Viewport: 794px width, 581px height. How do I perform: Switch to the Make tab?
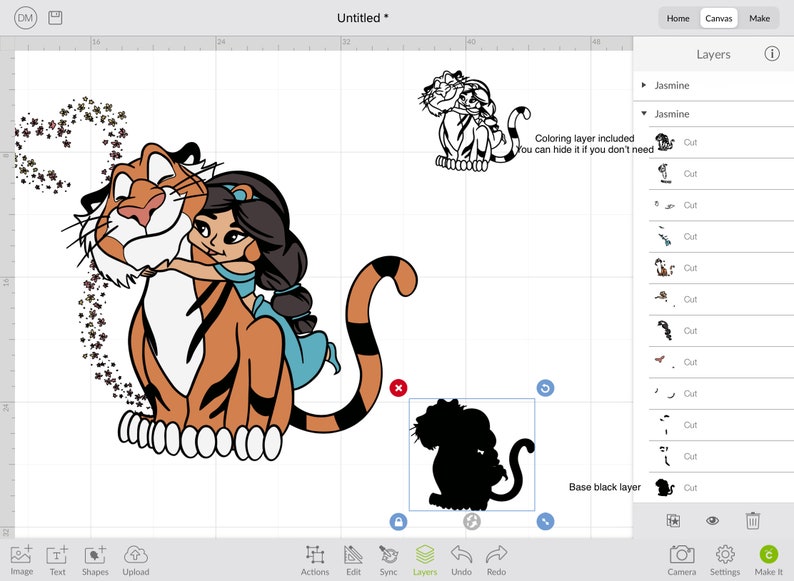[759, 18]
